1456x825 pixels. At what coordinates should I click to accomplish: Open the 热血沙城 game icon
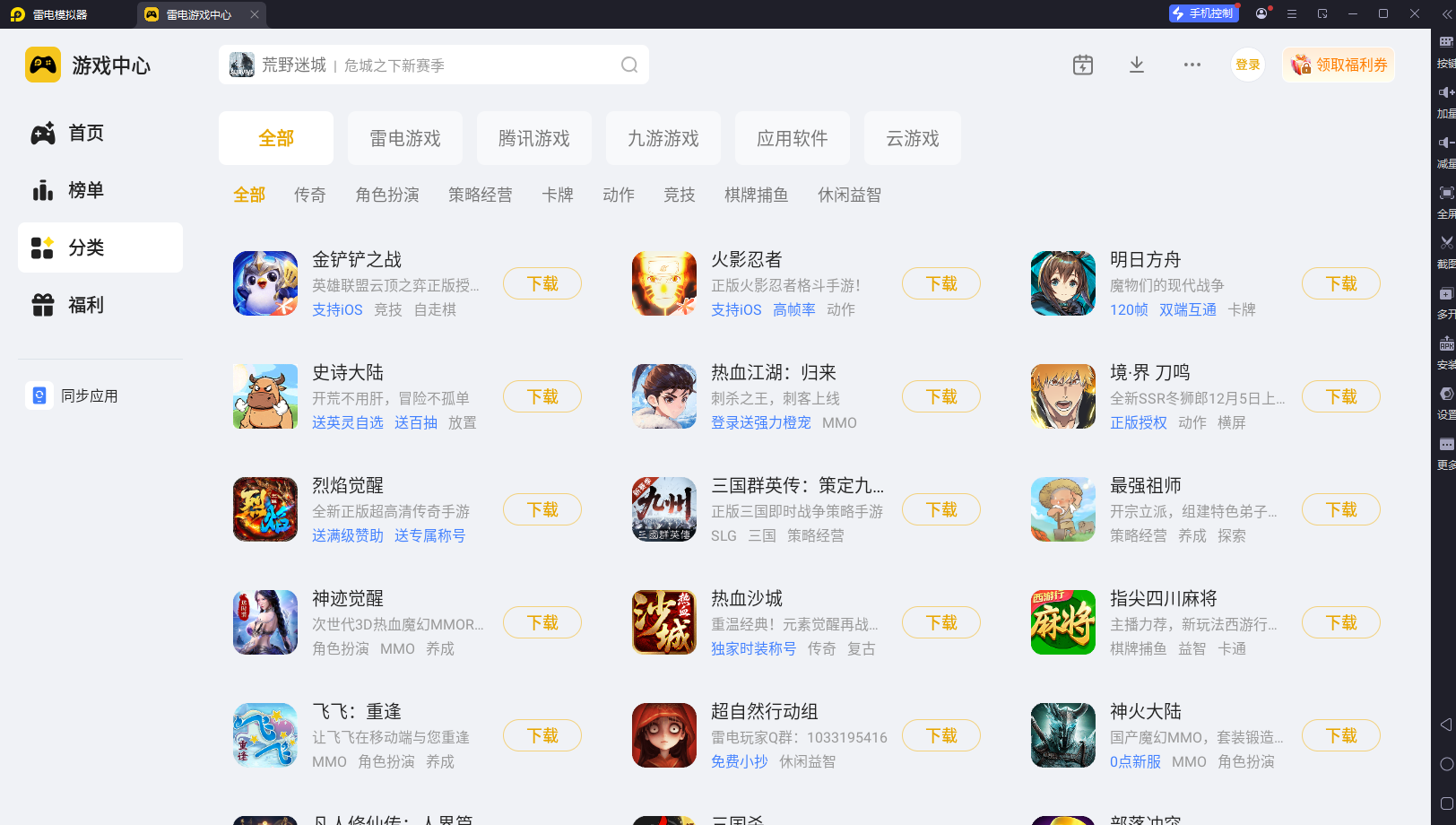664,622
